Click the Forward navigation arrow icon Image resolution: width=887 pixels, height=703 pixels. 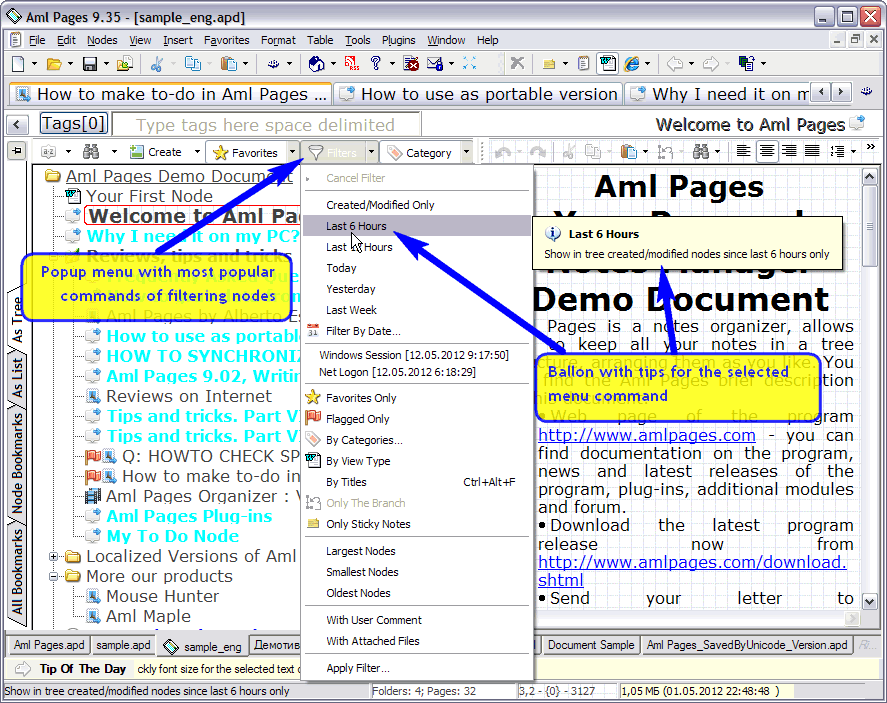pyautogui.click(x=711, y=64)
